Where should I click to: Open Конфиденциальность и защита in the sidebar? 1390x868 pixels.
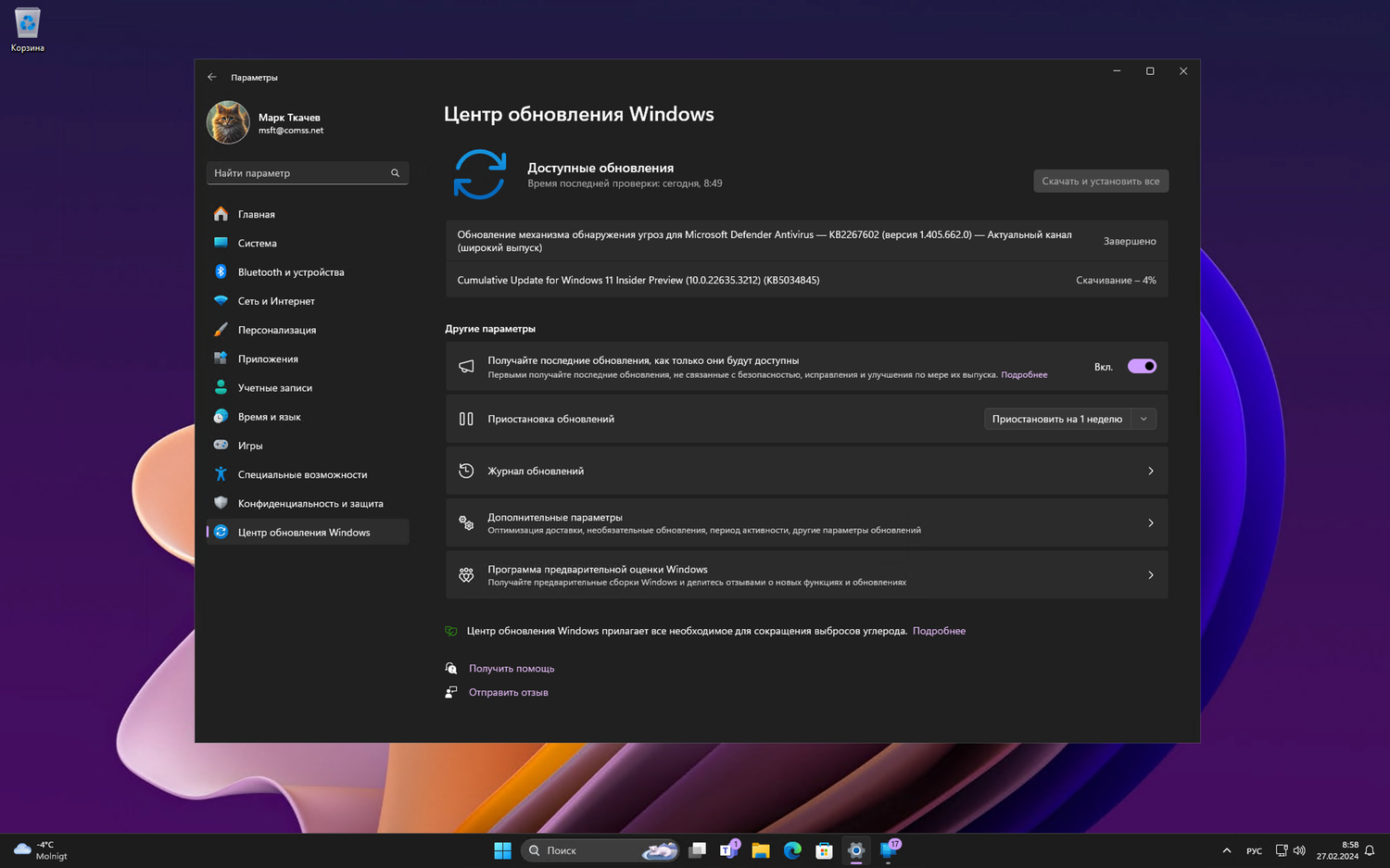(x=310, y=504)
